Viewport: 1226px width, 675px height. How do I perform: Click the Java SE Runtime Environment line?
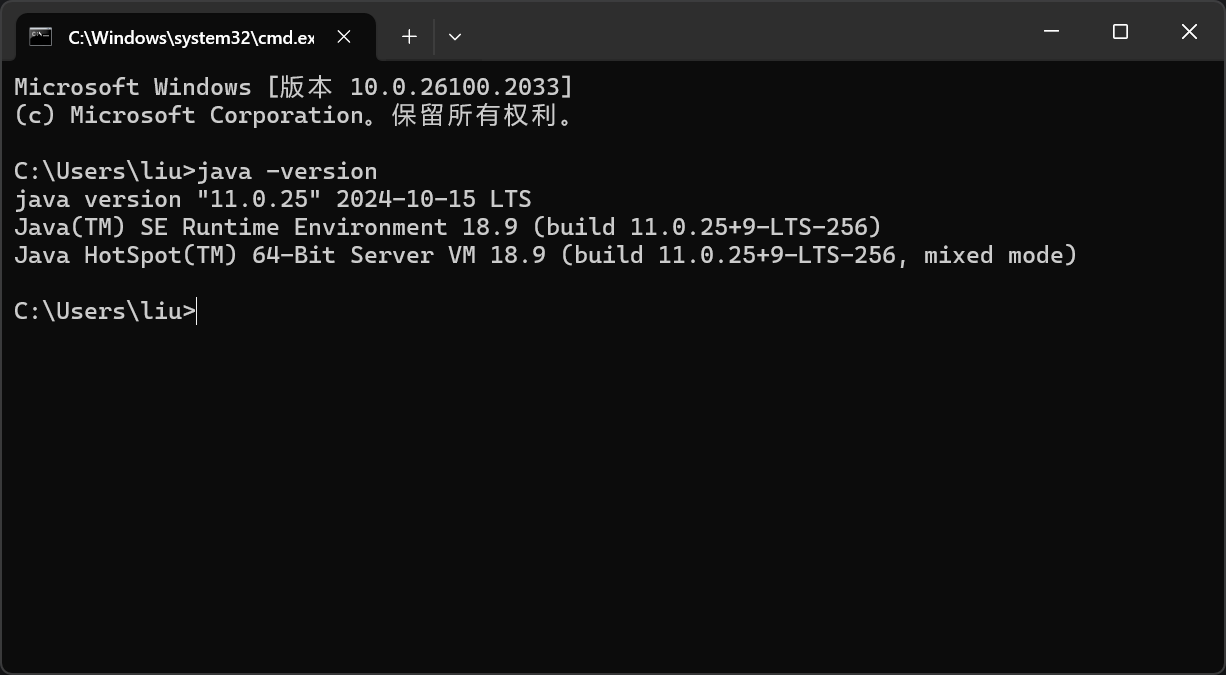(x=447, y=227)
